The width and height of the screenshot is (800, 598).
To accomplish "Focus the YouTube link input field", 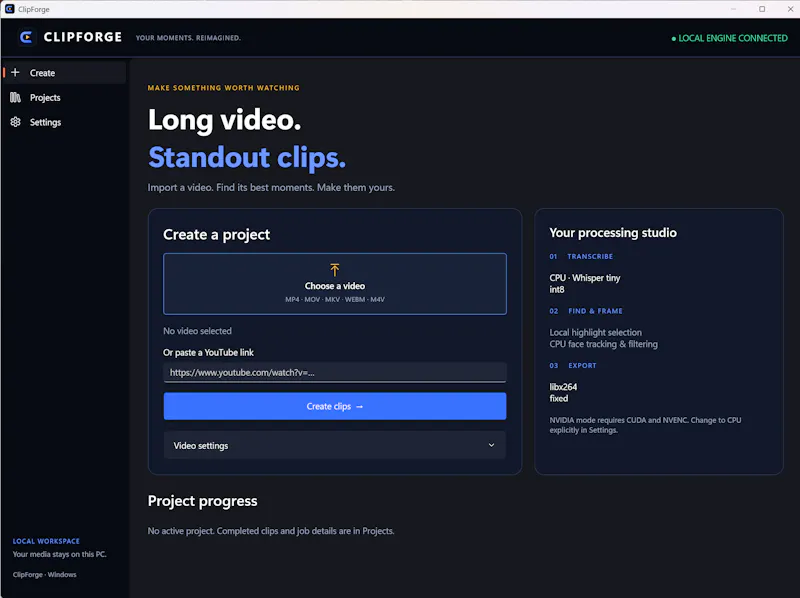I will pos(335,372).
